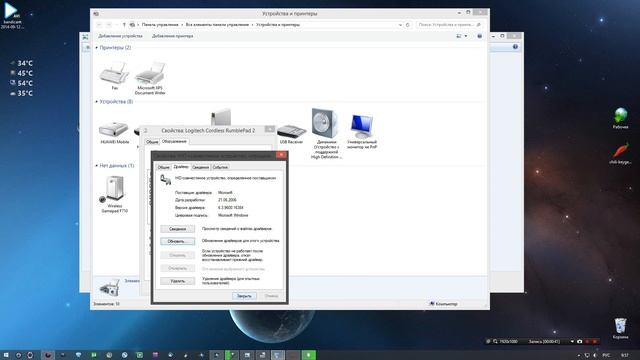Switch to the Сведения tab
The width and height of the screenshot is (640, 360).
(x=200, y=167)
